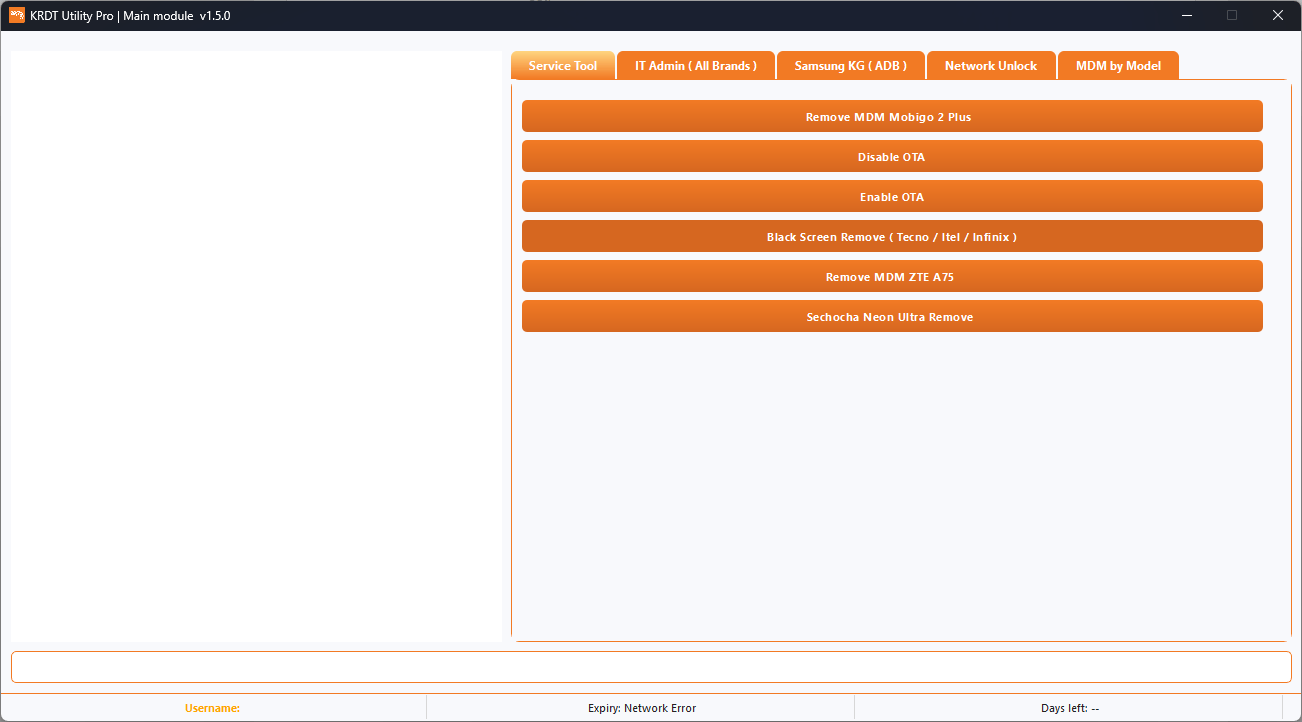
Task: Run Black Screen Remove for Tecno/Itel/Infinix
Action: 891,237
